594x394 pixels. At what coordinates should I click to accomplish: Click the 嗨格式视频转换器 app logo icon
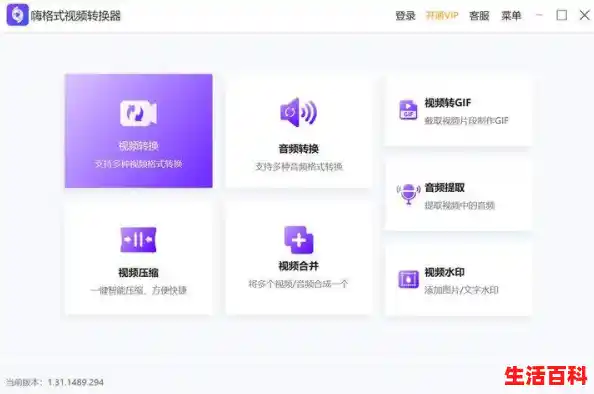click(17, 15)
